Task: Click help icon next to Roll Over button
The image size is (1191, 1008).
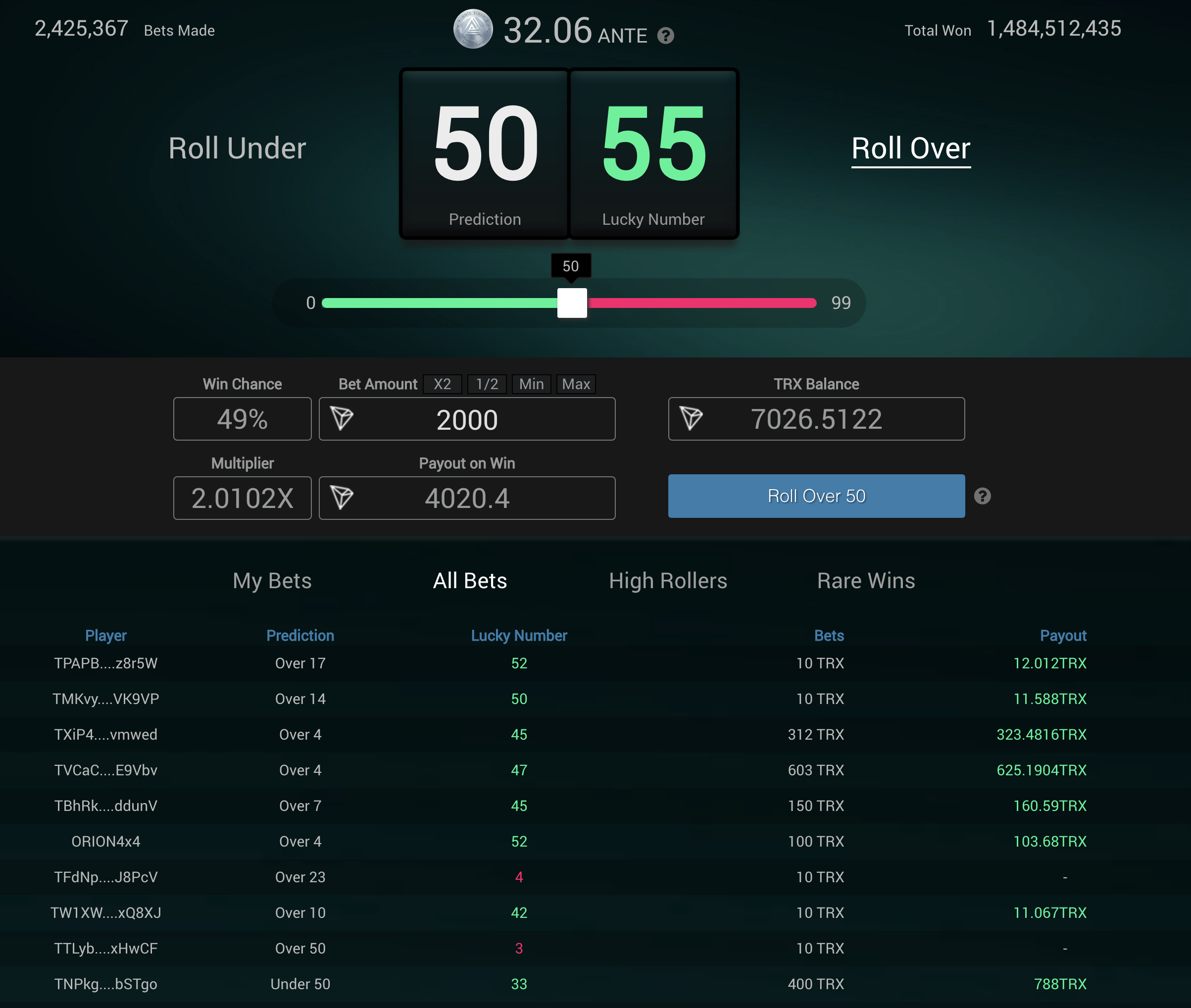Action: (982, 496)
